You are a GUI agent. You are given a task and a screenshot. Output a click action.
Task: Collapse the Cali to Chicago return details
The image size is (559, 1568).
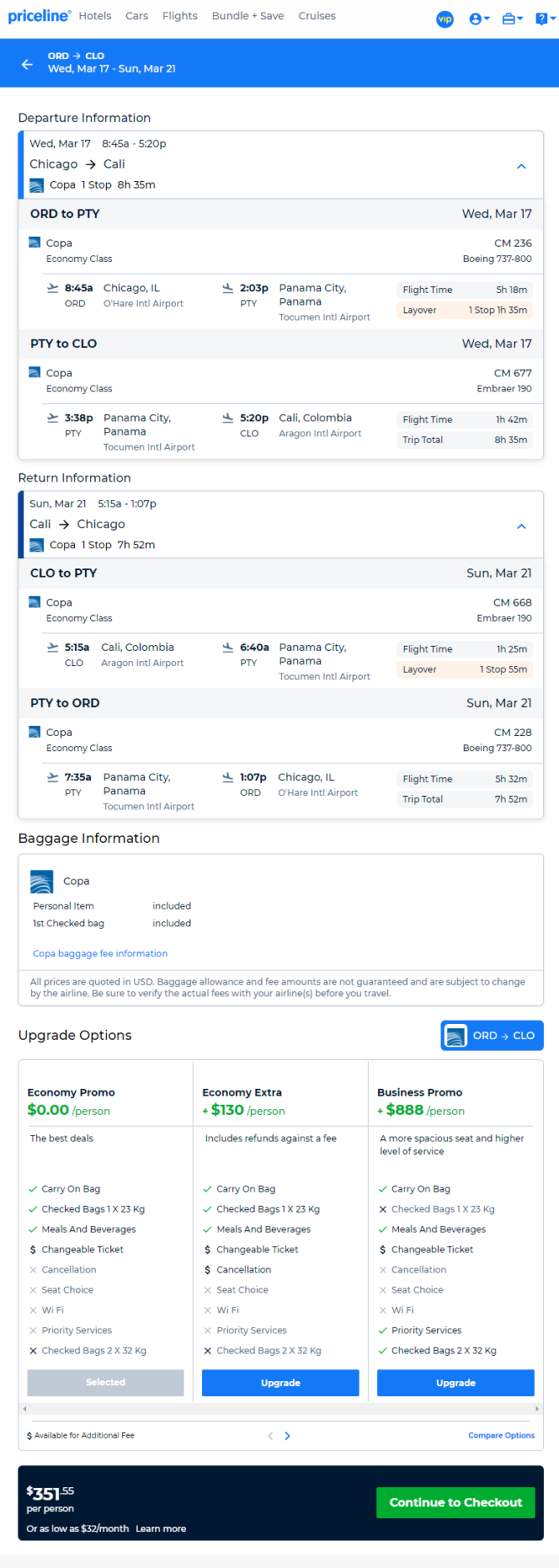521,526
